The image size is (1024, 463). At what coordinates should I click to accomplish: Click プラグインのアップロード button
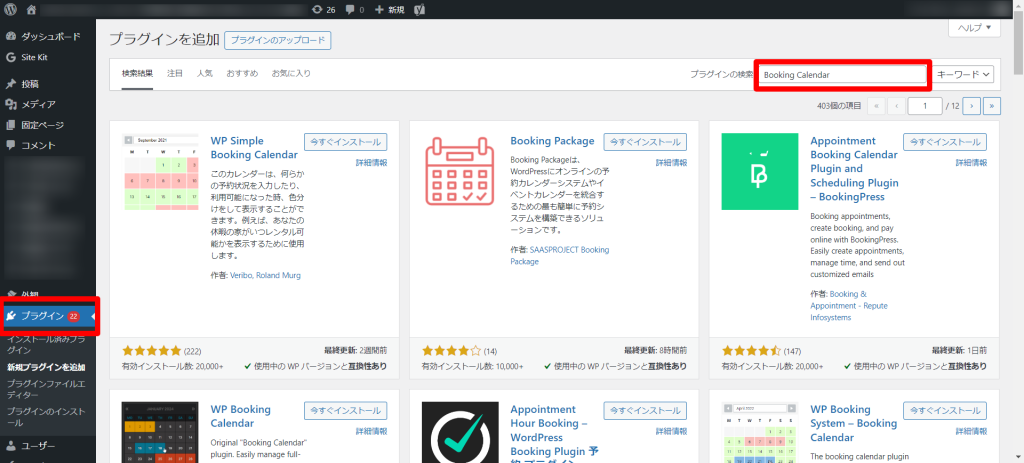(278, 40)
